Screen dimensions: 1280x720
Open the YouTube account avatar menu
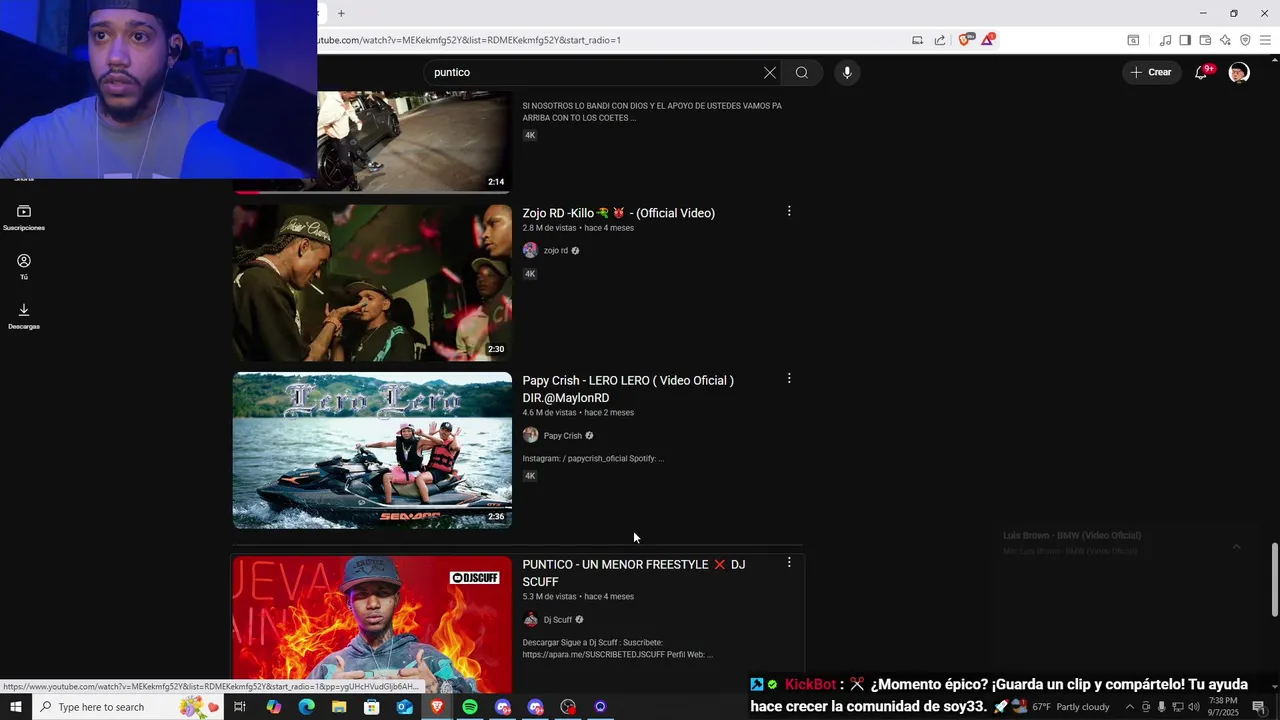(x=1239, y=73)
